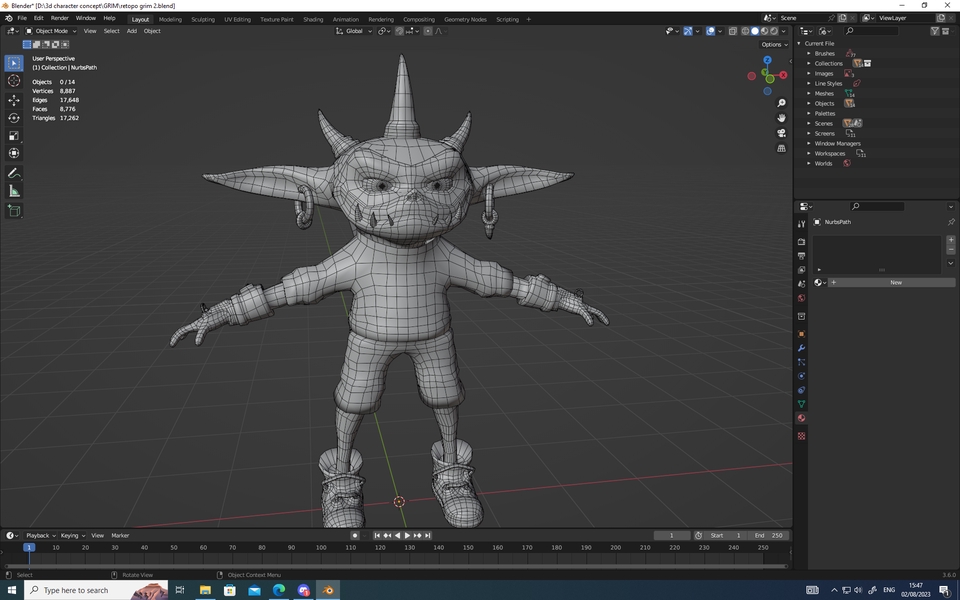Switch to the Sculpting workspace tab
The image size is (960, 600).
pos(203,20)
